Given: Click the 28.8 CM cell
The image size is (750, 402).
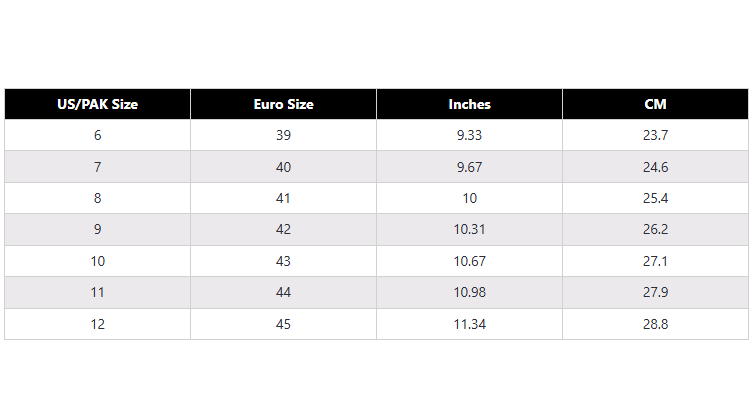Looking at the screenshot, I should (655, 324).
